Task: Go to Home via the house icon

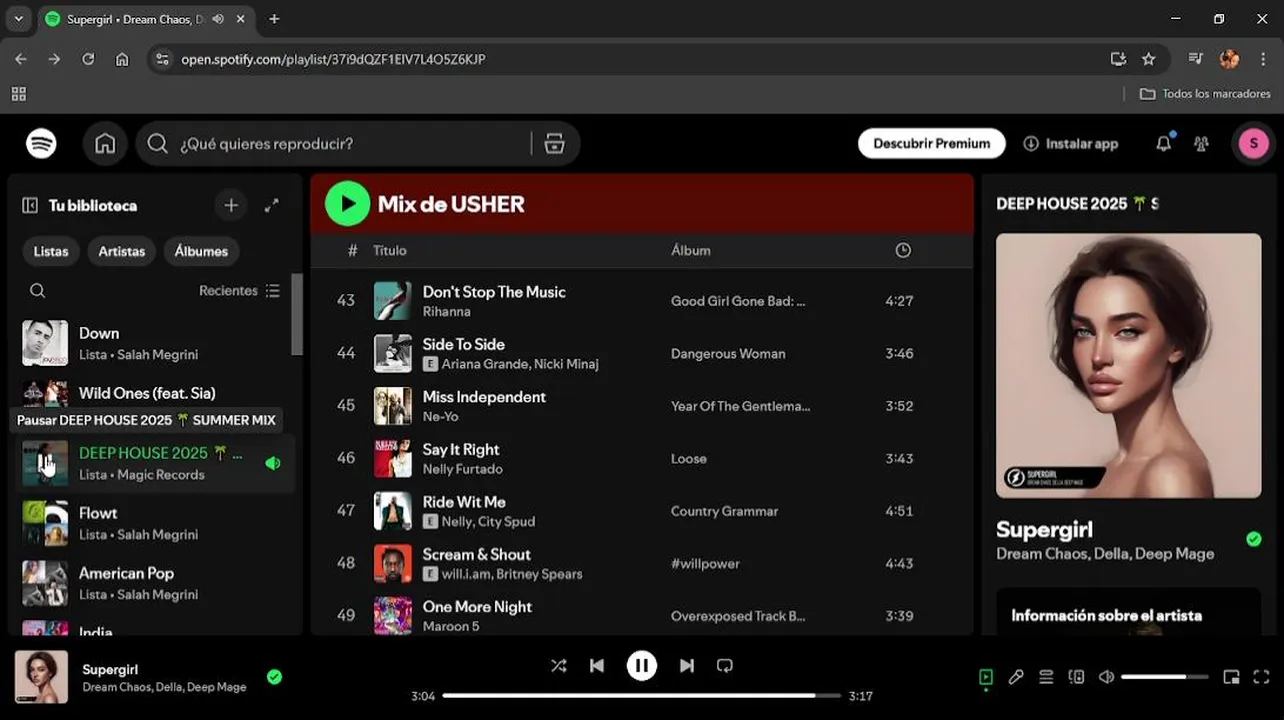Action: point(105,144)
